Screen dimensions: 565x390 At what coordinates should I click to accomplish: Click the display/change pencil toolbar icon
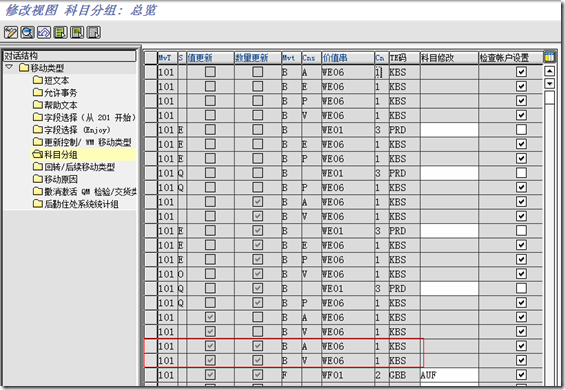pyautogui.click(x=11, y=32)
